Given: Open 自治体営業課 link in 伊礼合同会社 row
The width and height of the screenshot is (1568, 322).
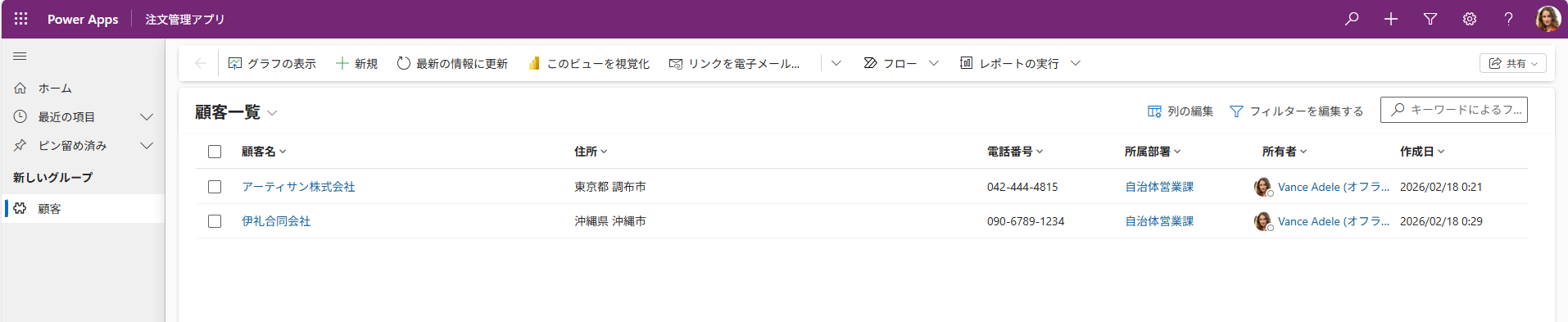Looking at the screenshot, I should coord(1159,221).
